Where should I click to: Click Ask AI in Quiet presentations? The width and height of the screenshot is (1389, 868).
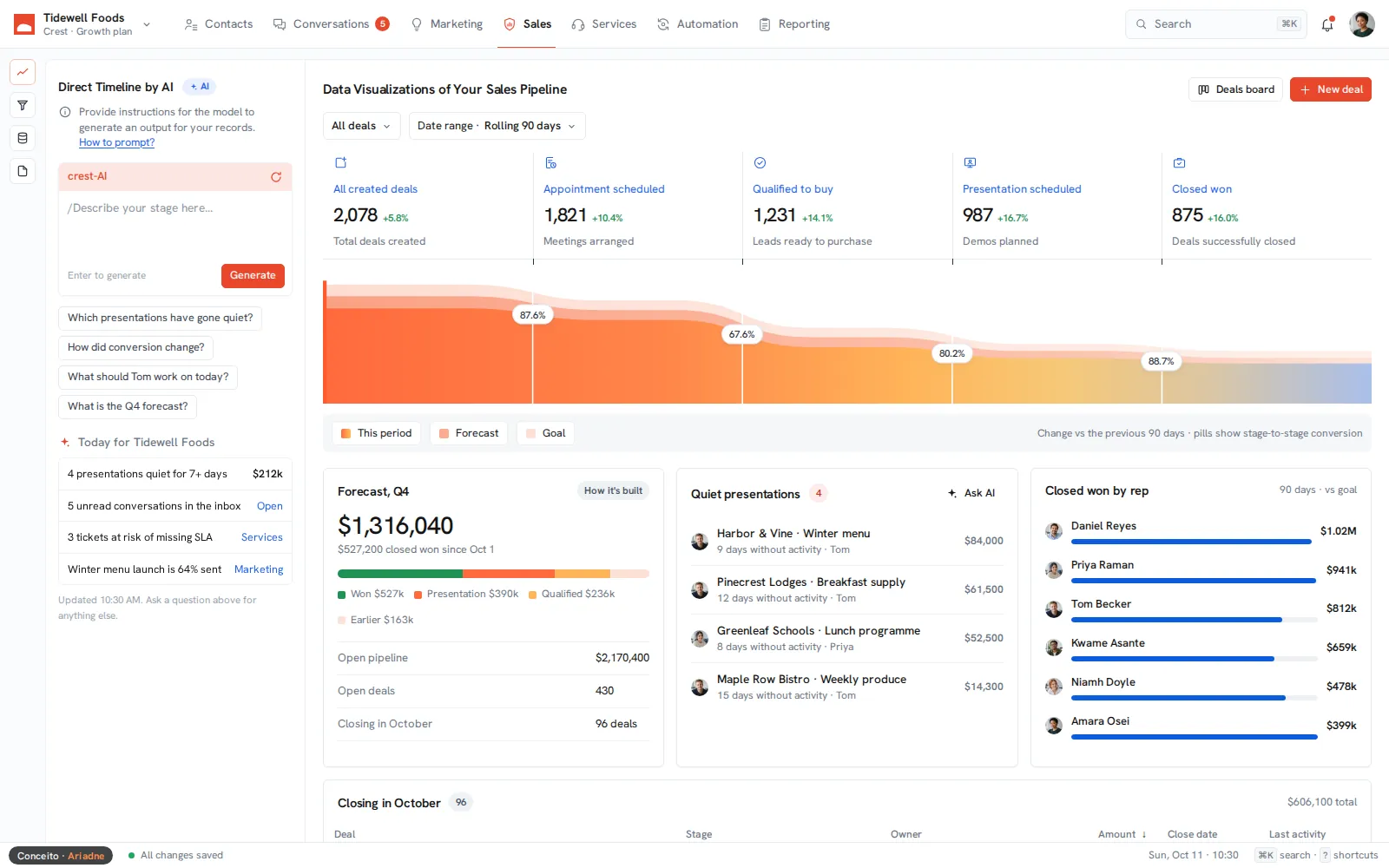972,493
